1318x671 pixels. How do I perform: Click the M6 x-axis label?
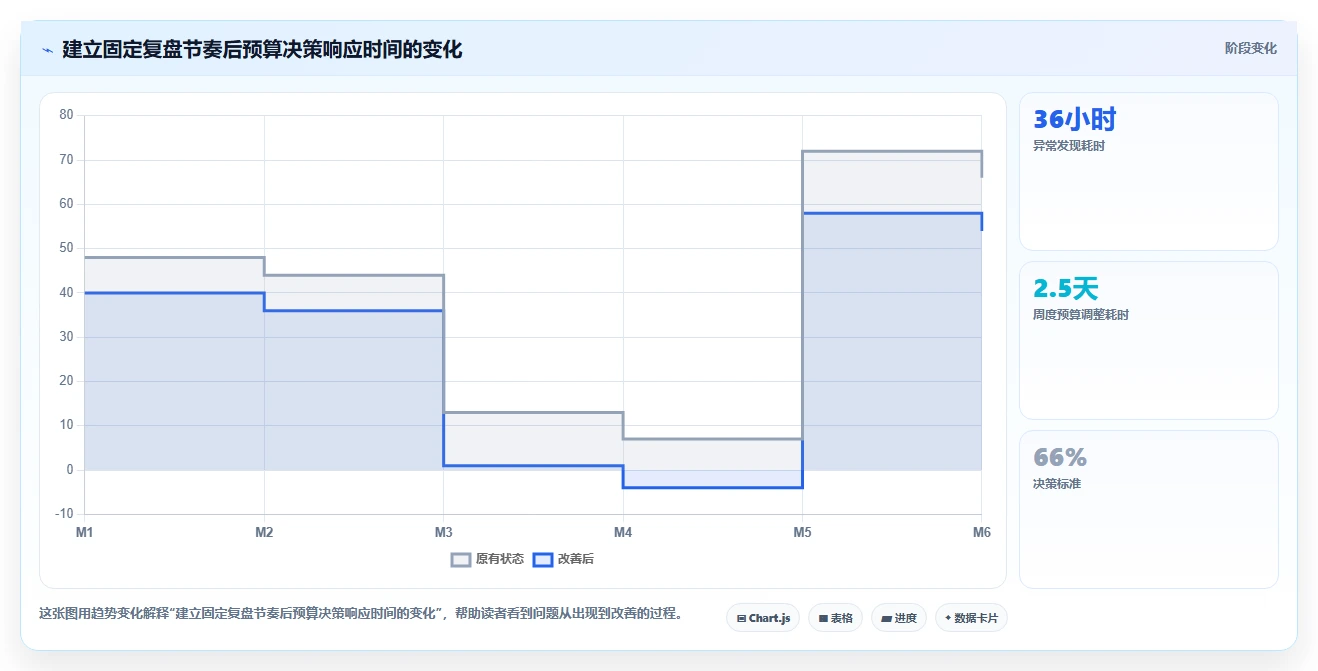tap(981, 532)
